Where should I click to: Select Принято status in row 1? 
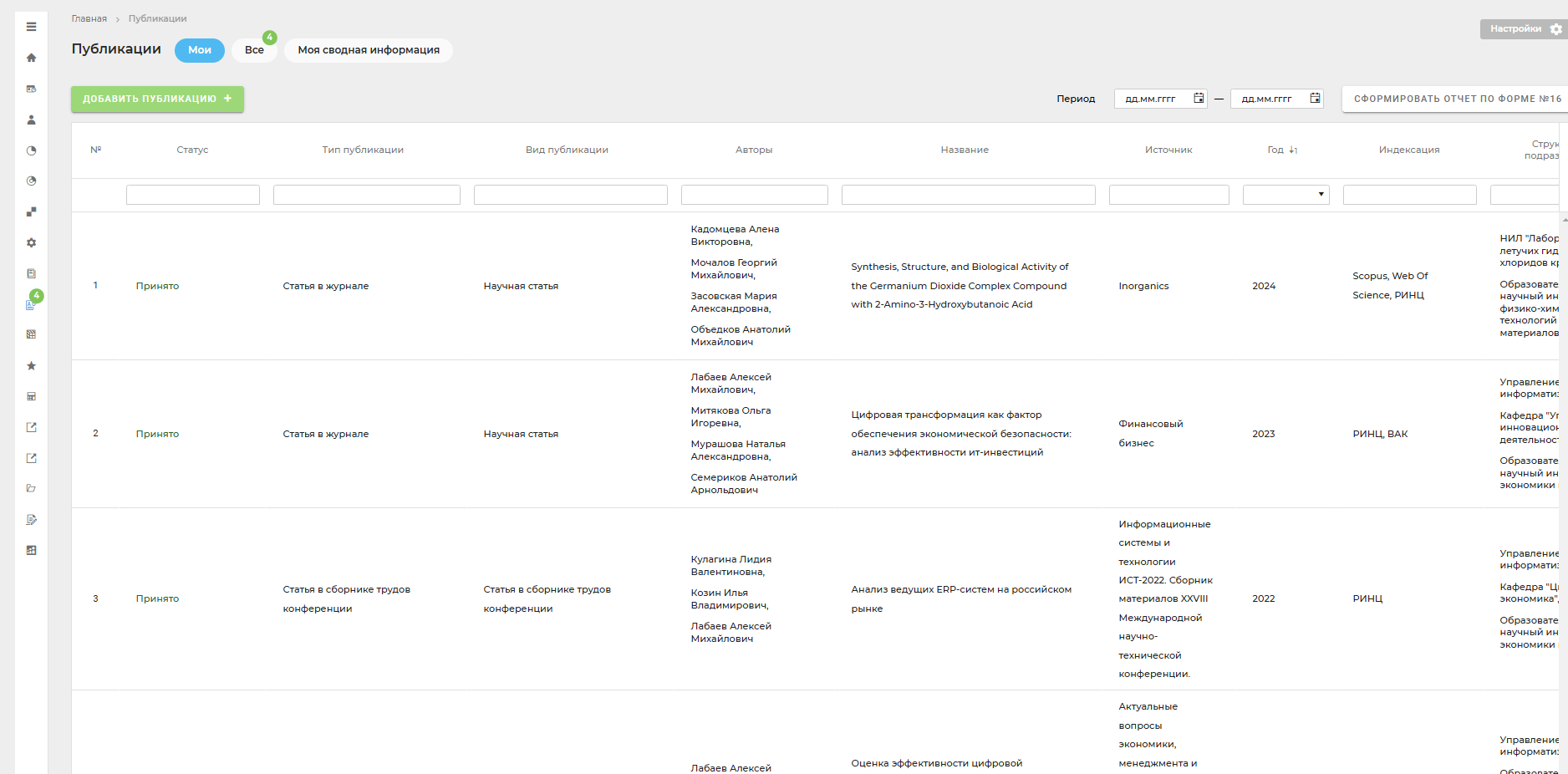157,286
